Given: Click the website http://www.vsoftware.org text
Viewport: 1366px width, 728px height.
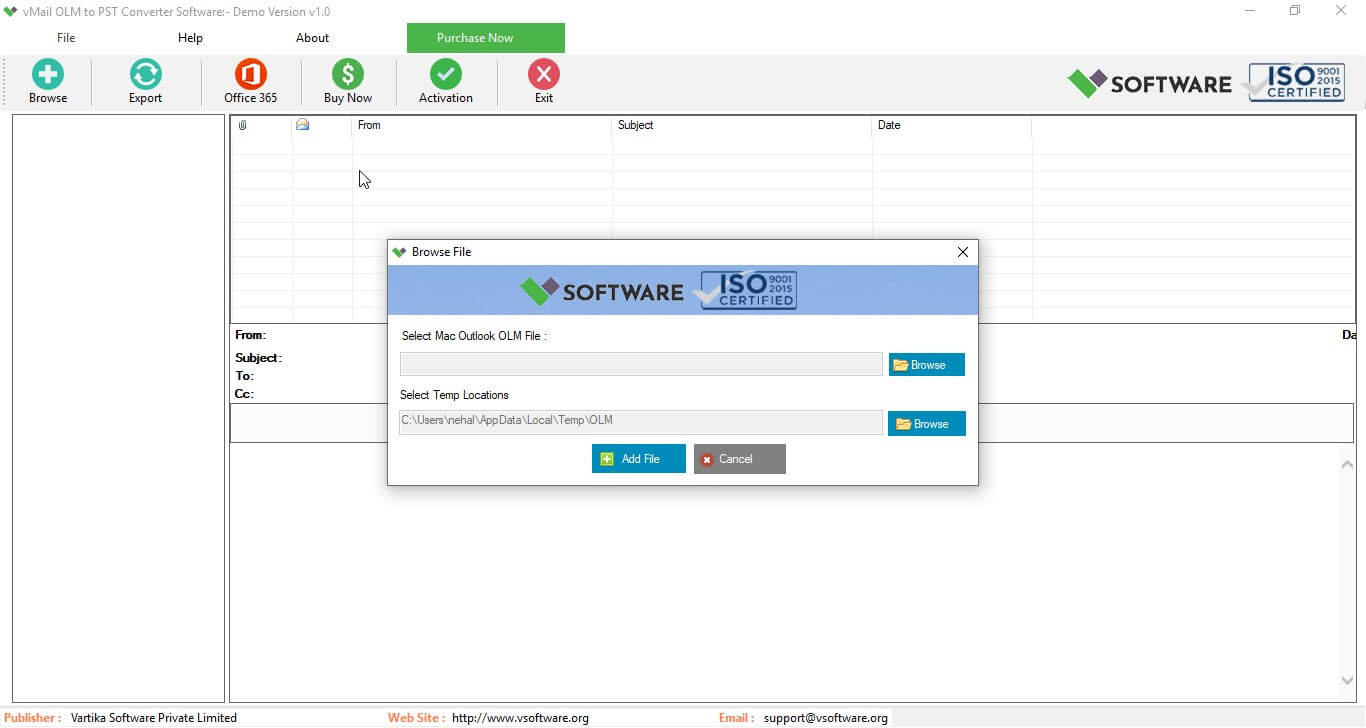Looking at the screenshot, I should coord(520,718).
